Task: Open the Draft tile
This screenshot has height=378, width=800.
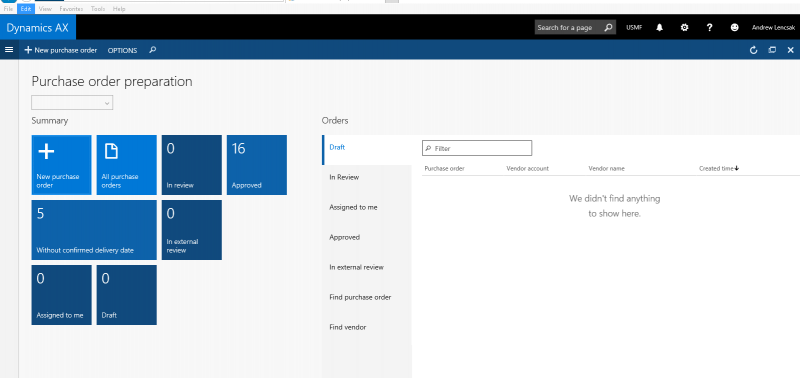Action: click(127, 295)
